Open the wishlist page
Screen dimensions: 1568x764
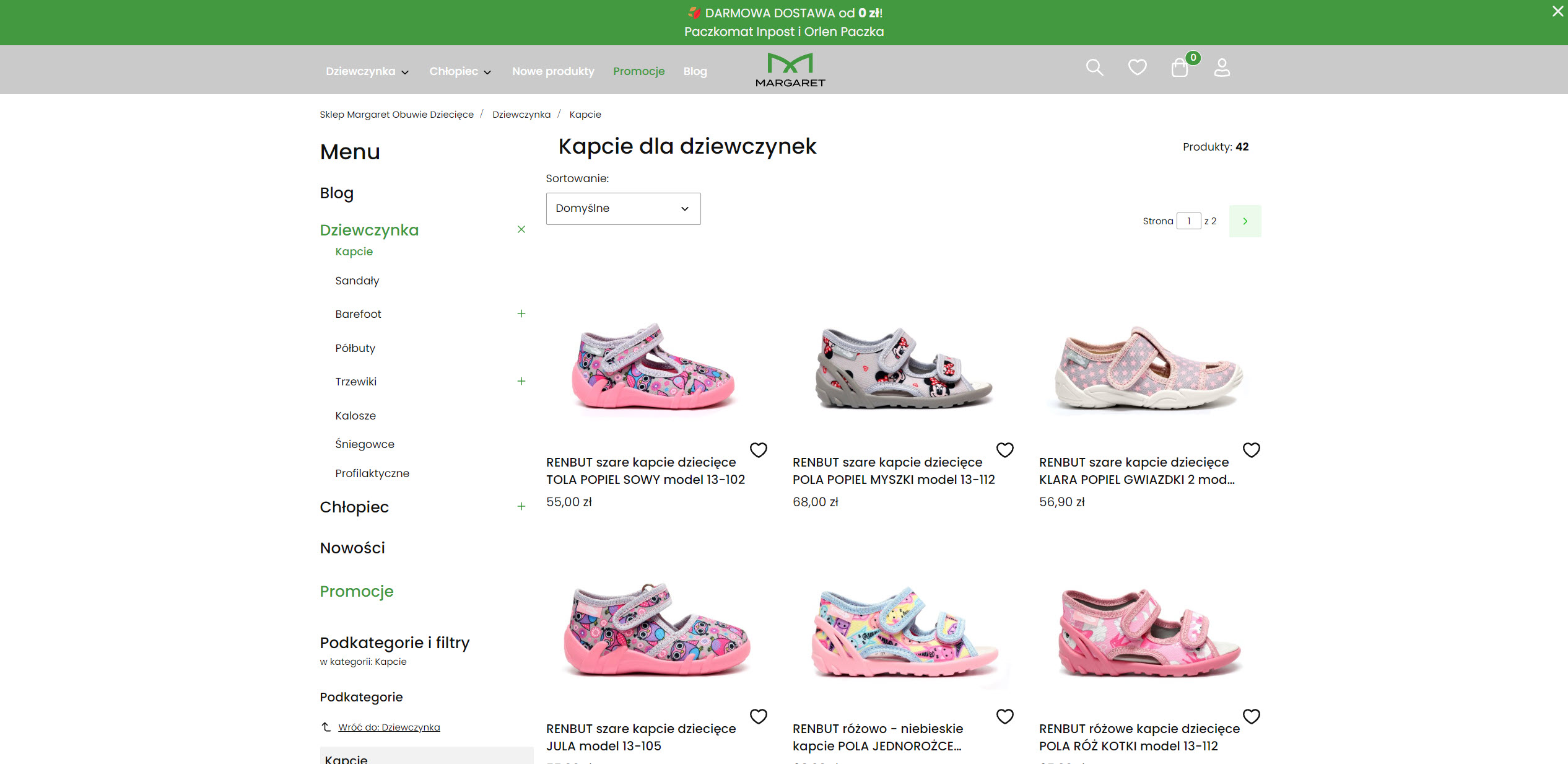pyautogui.click(x=1137, y=67)
